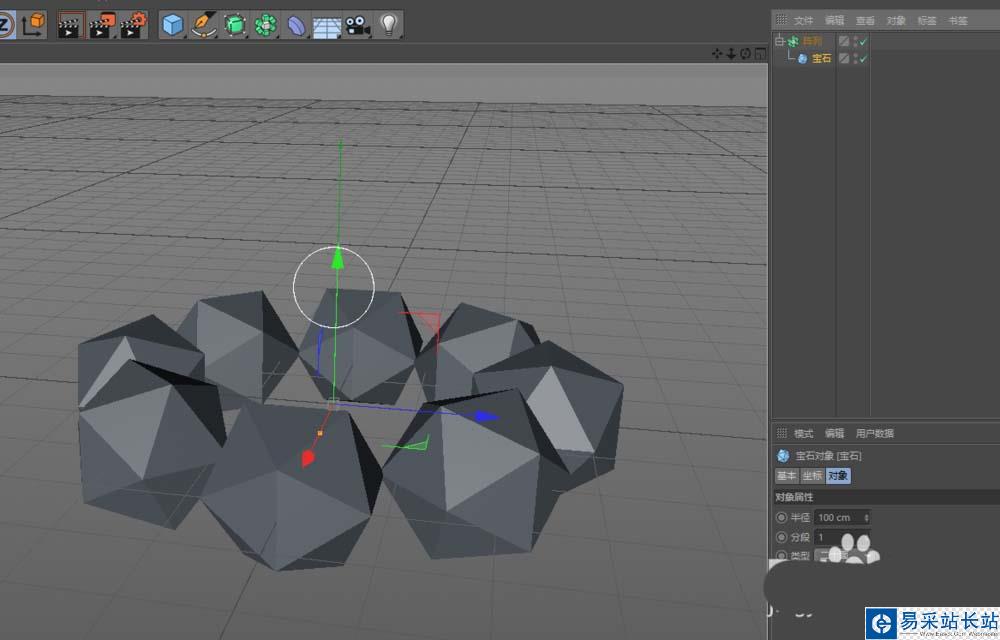
Task: Toggle the 分段 animation dot
Action: 781,537
